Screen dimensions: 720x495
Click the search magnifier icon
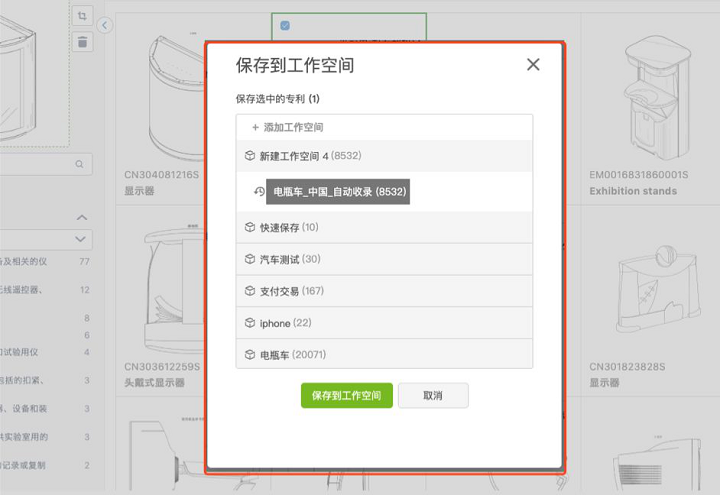(79, 164)
